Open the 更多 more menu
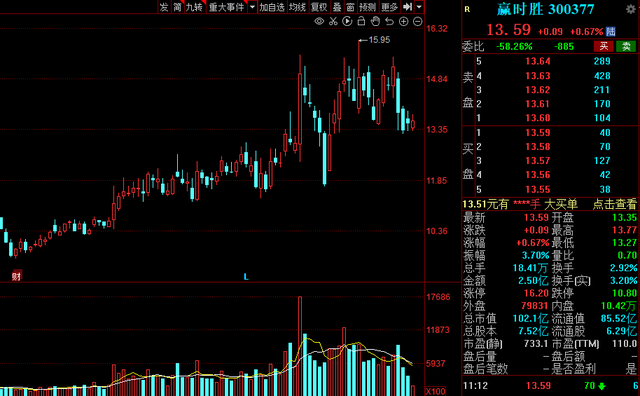Viewport: 640px width, 396px height. 389,7
